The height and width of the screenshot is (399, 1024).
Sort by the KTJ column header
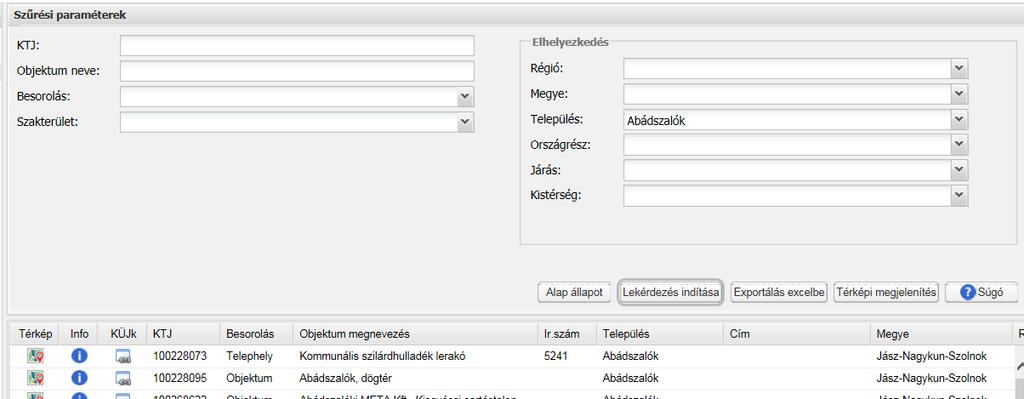(184, 334)
